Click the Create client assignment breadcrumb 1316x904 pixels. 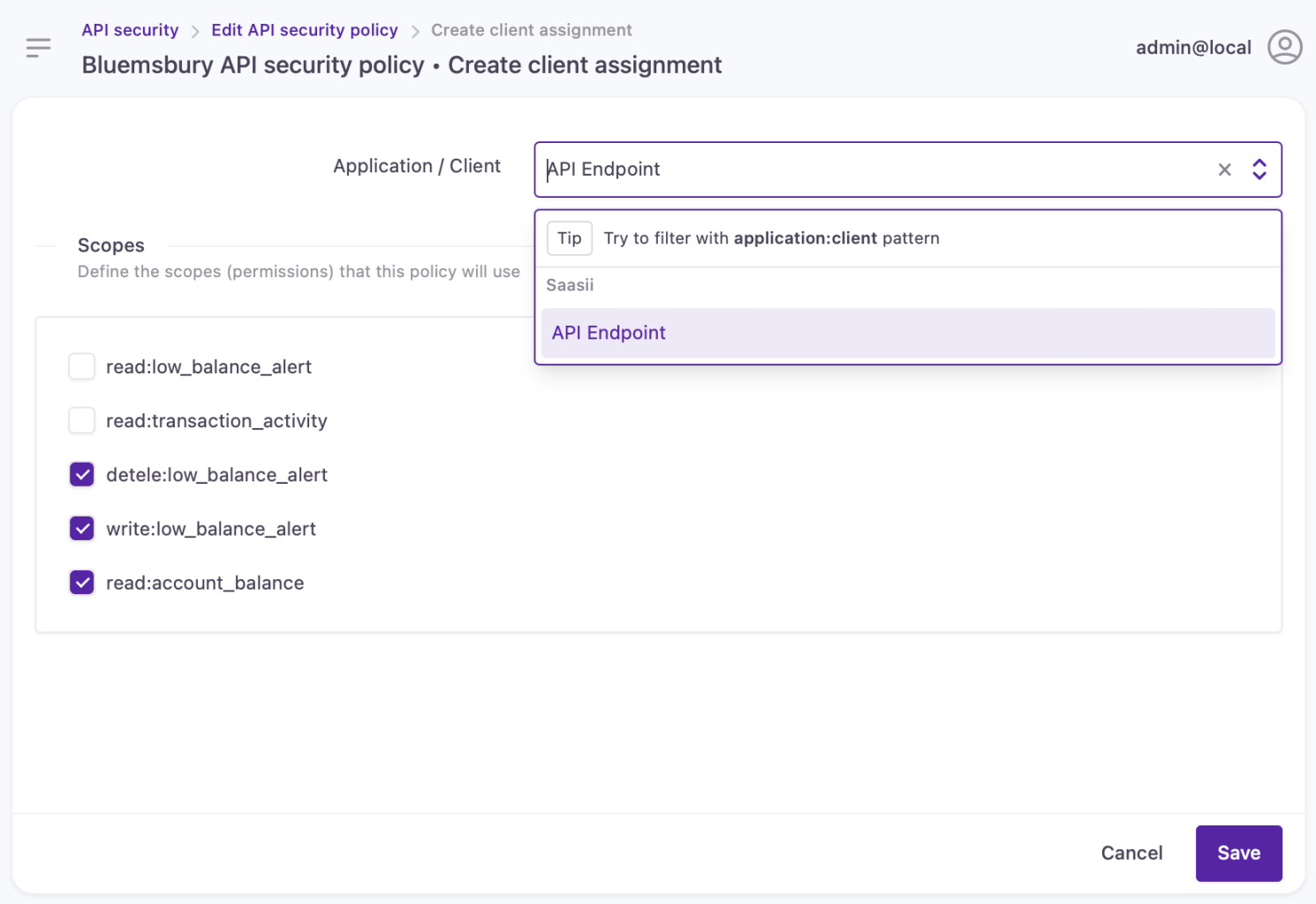(532, 30)
